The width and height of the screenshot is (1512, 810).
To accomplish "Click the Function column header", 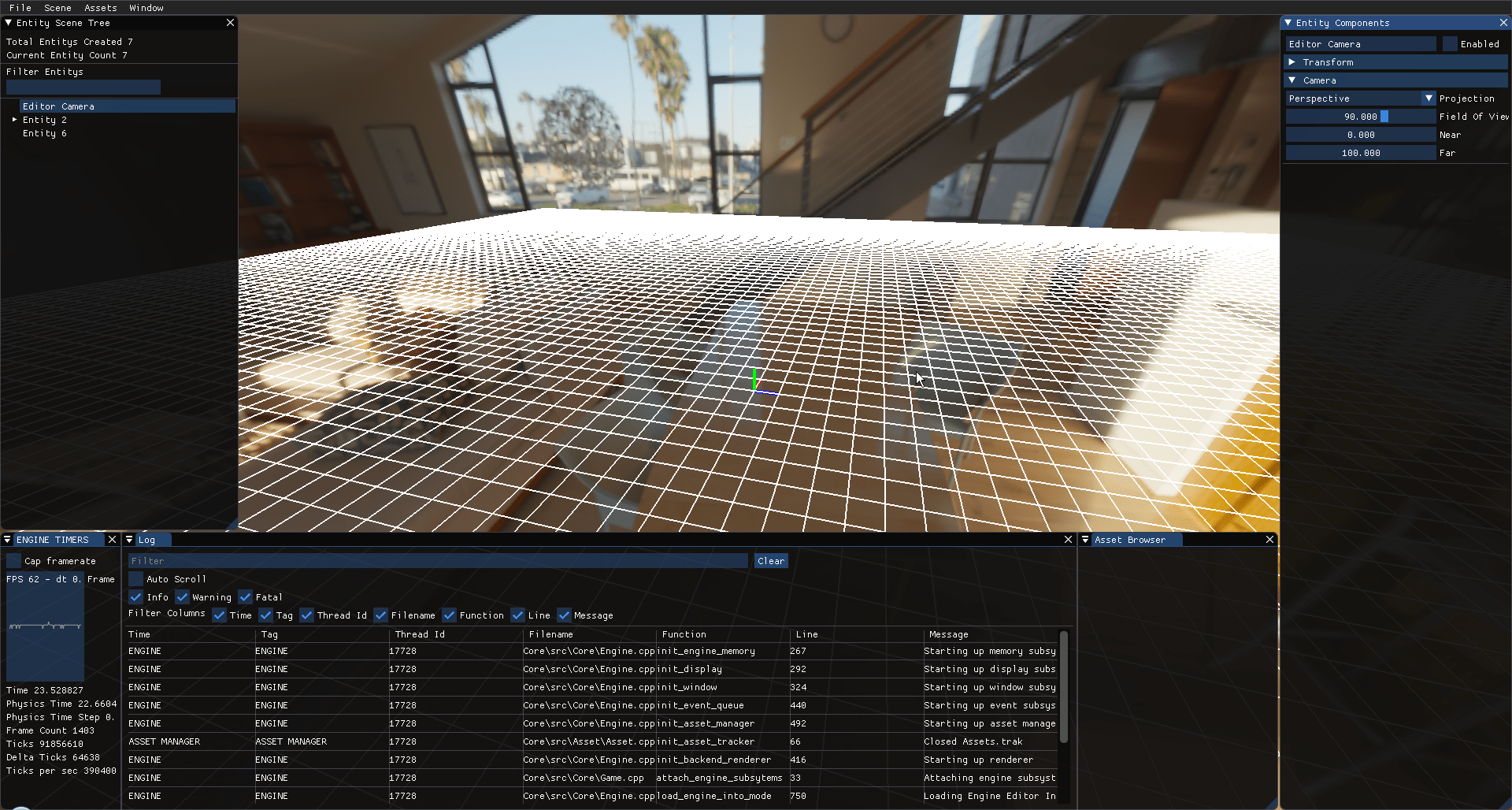I will coord(684,634).
